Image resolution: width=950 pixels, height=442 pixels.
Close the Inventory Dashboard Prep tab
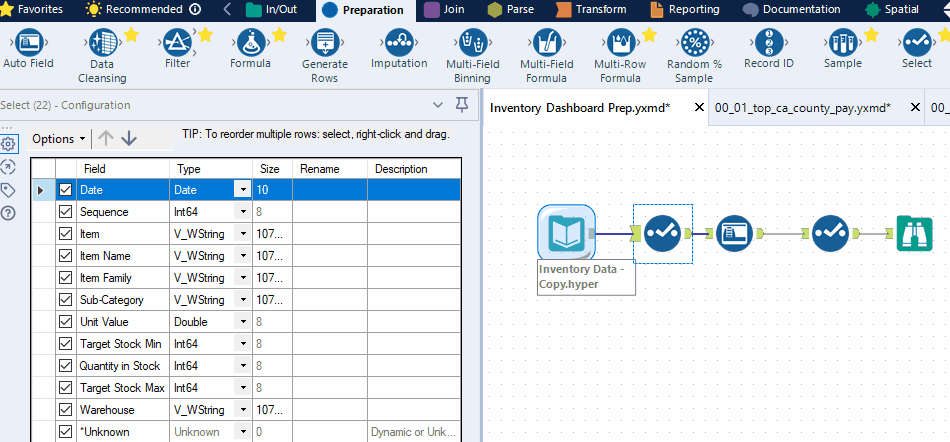[699, 107]
